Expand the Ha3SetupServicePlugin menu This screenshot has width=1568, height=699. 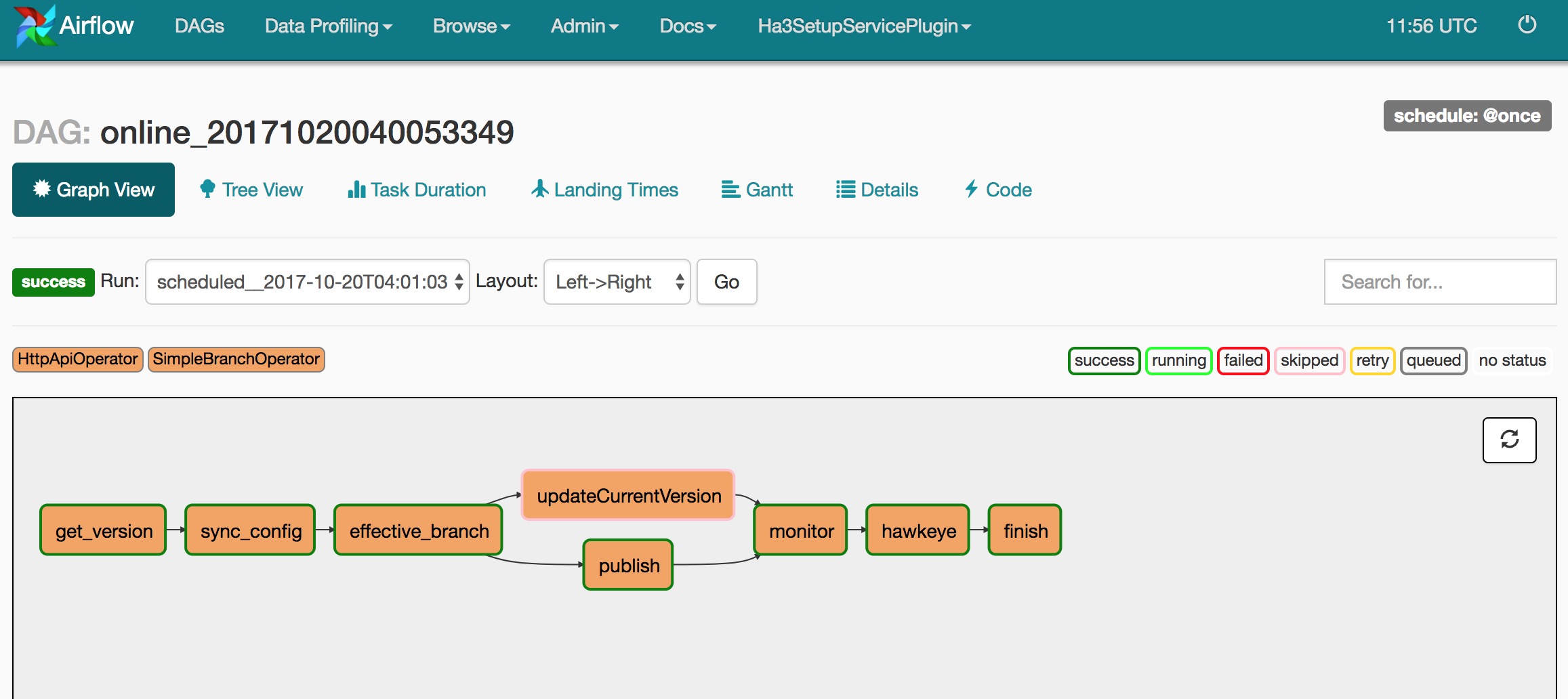(x=864, y=26)
